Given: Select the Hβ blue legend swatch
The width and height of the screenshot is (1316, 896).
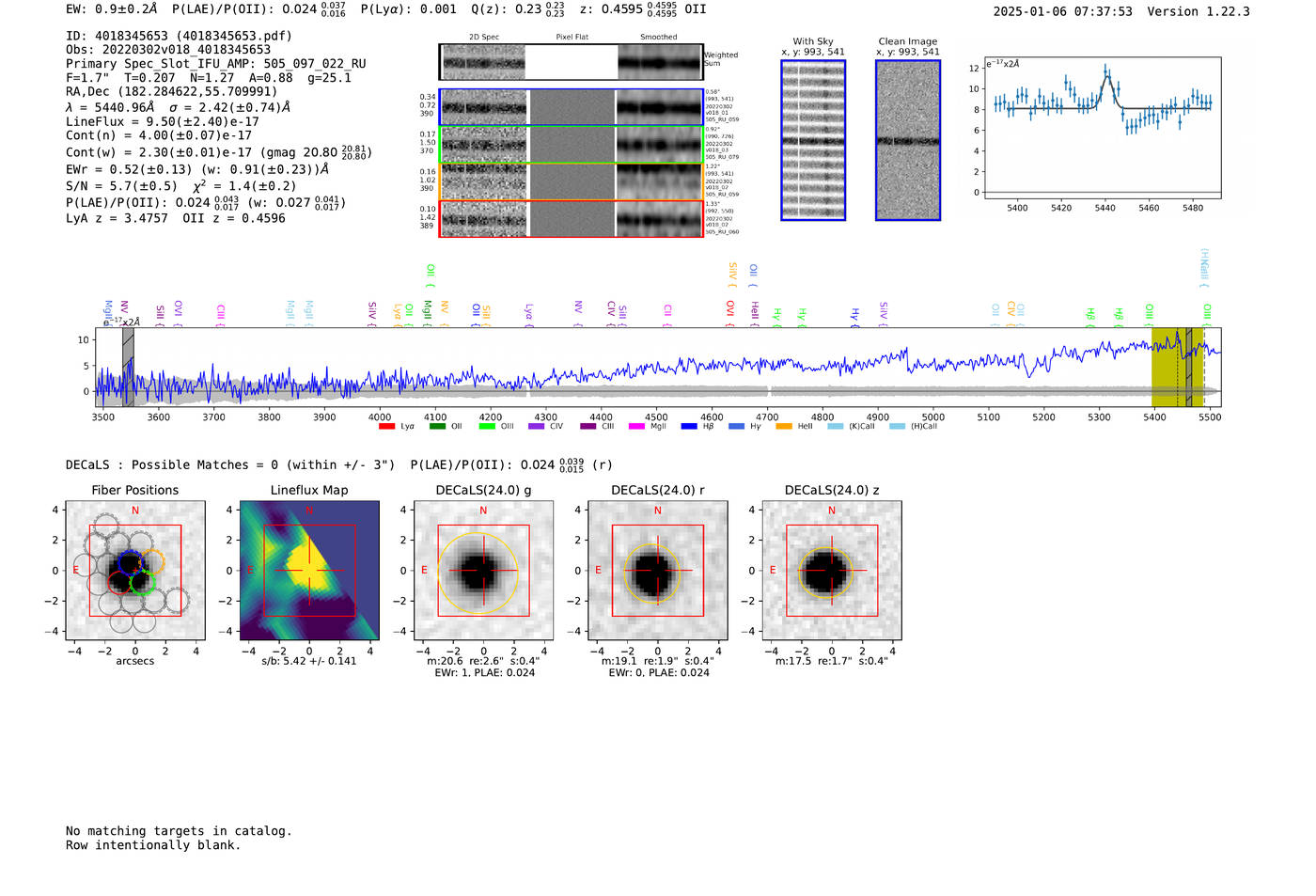Looking at the screenshot, I should click(x=689, y=427).
